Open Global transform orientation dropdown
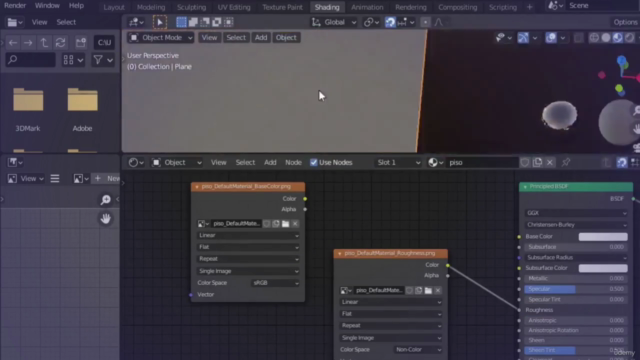 pos(334,22)
